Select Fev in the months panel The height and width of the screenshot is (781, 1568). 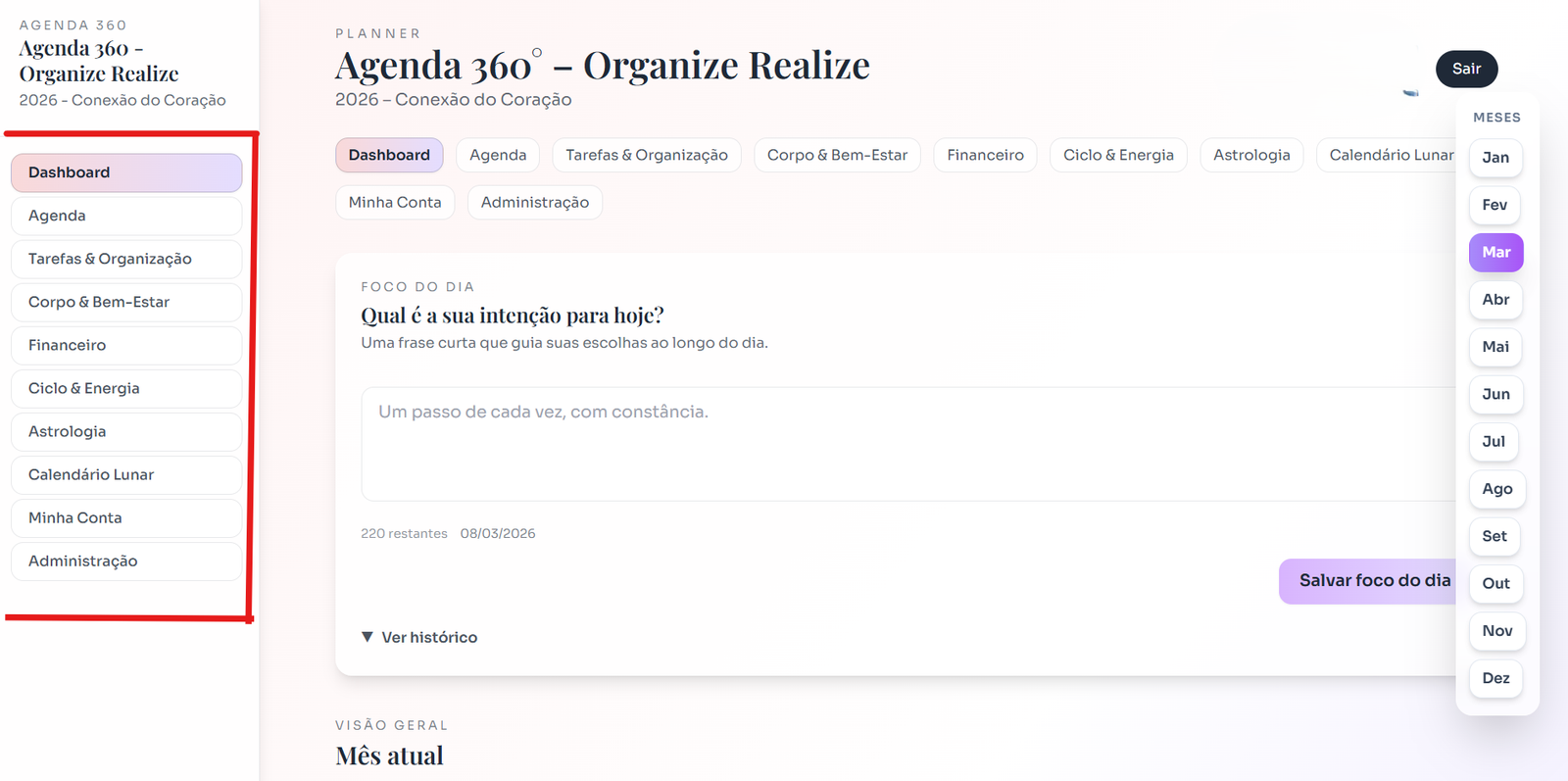(x=1494, y=205)
